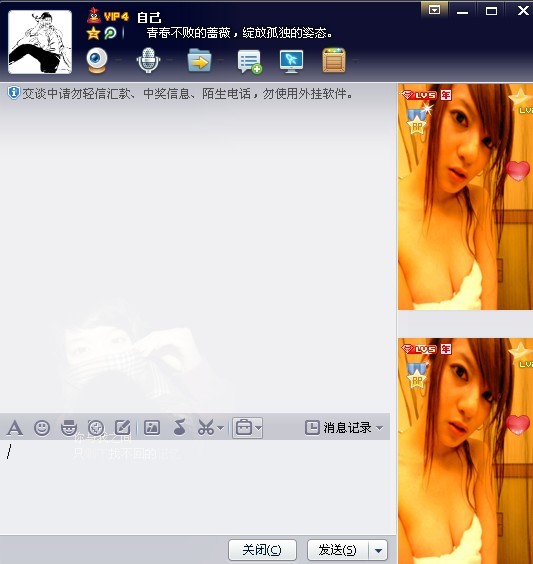Send a file using folder arrow icon
The width and height of the screenshot is (533, 564).
click(x=199, y=60)
